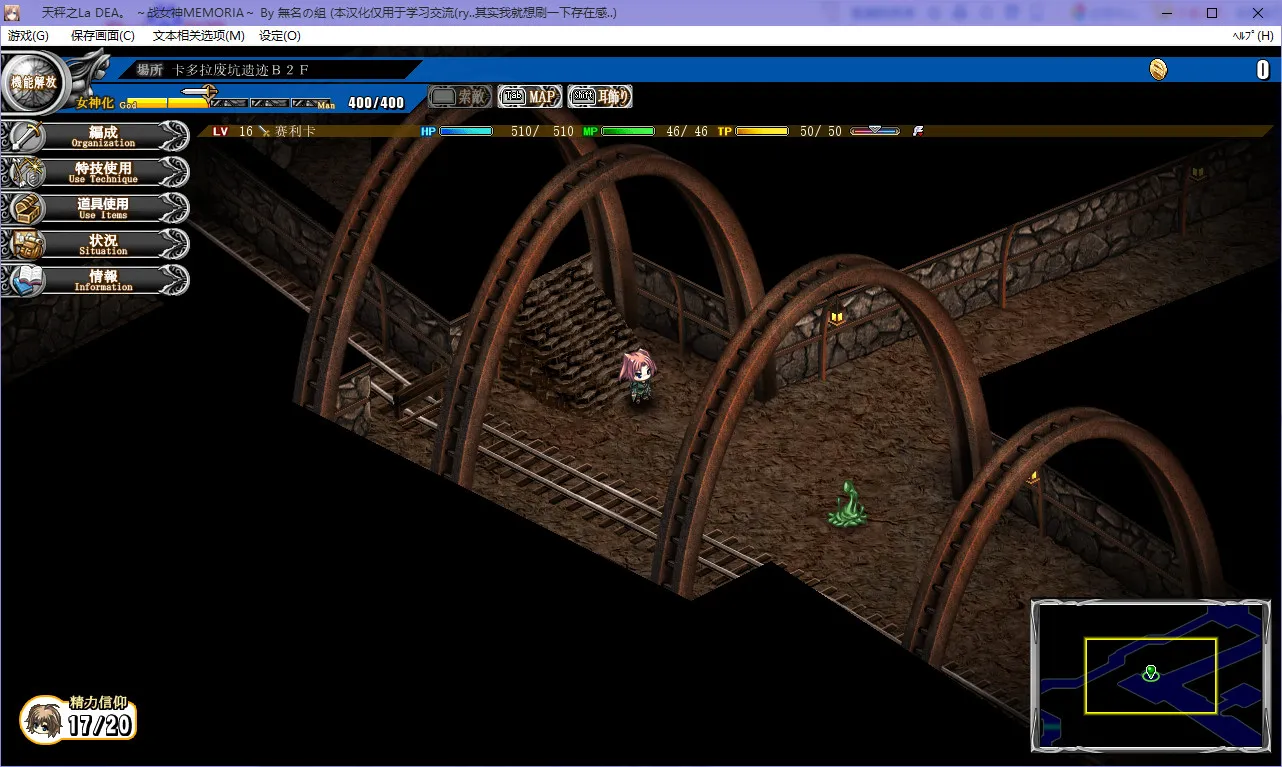Screen dimensions: 1282x767
Task: Click the green player marker on the minimap
Action: coord(1151,673)
